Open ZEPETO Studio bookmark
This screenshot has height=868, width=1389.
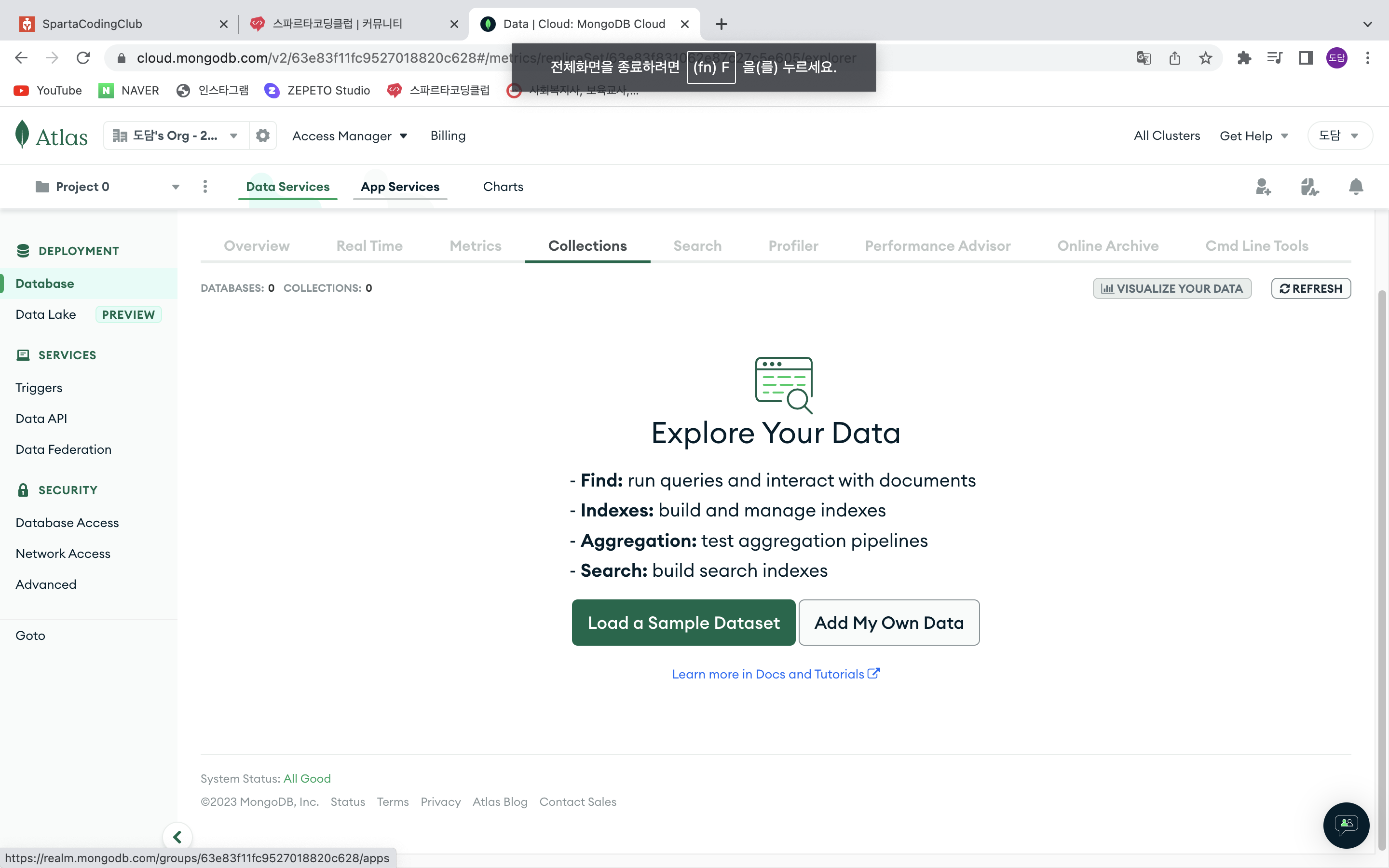[x=317, y=90]
